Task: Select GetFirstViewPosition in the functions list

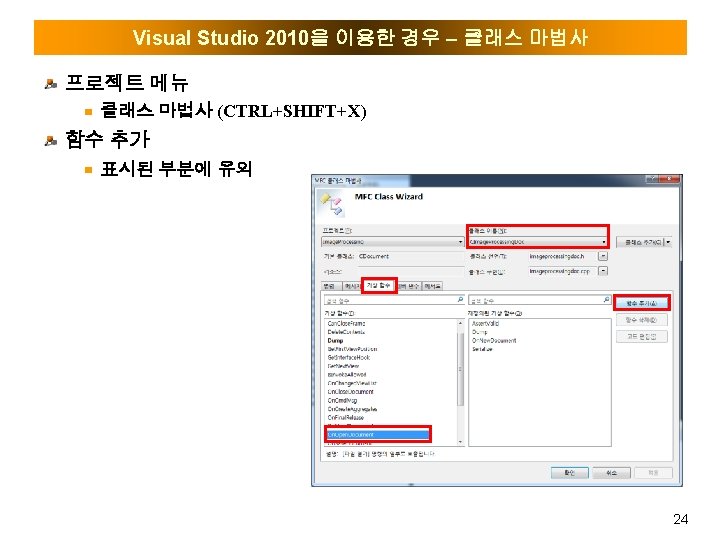Action: tap(352, 349)
